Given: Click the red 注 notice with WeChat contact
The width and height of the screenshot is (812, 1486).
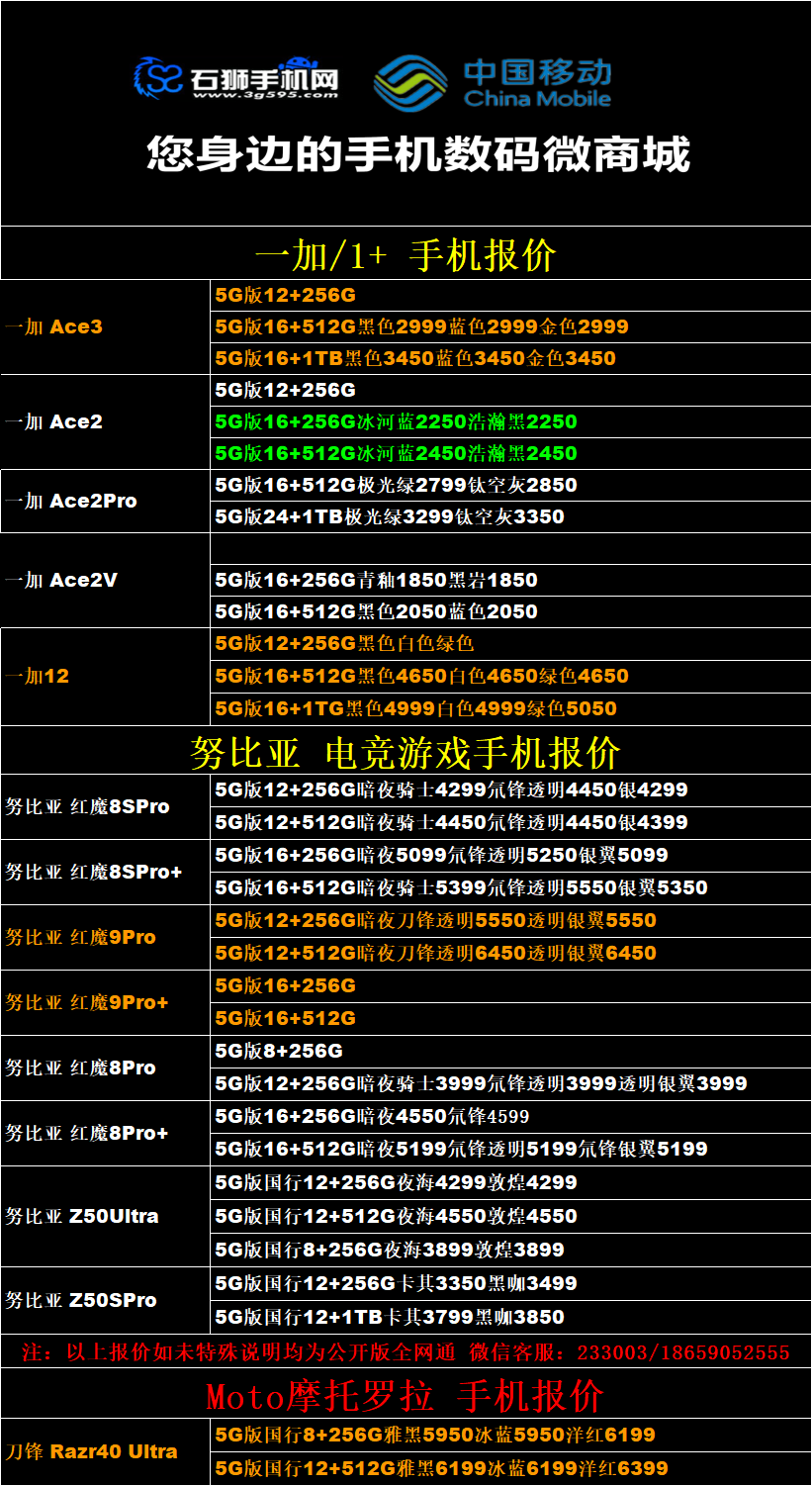Looking at the screenshot, I should [x=406, y=1351].
